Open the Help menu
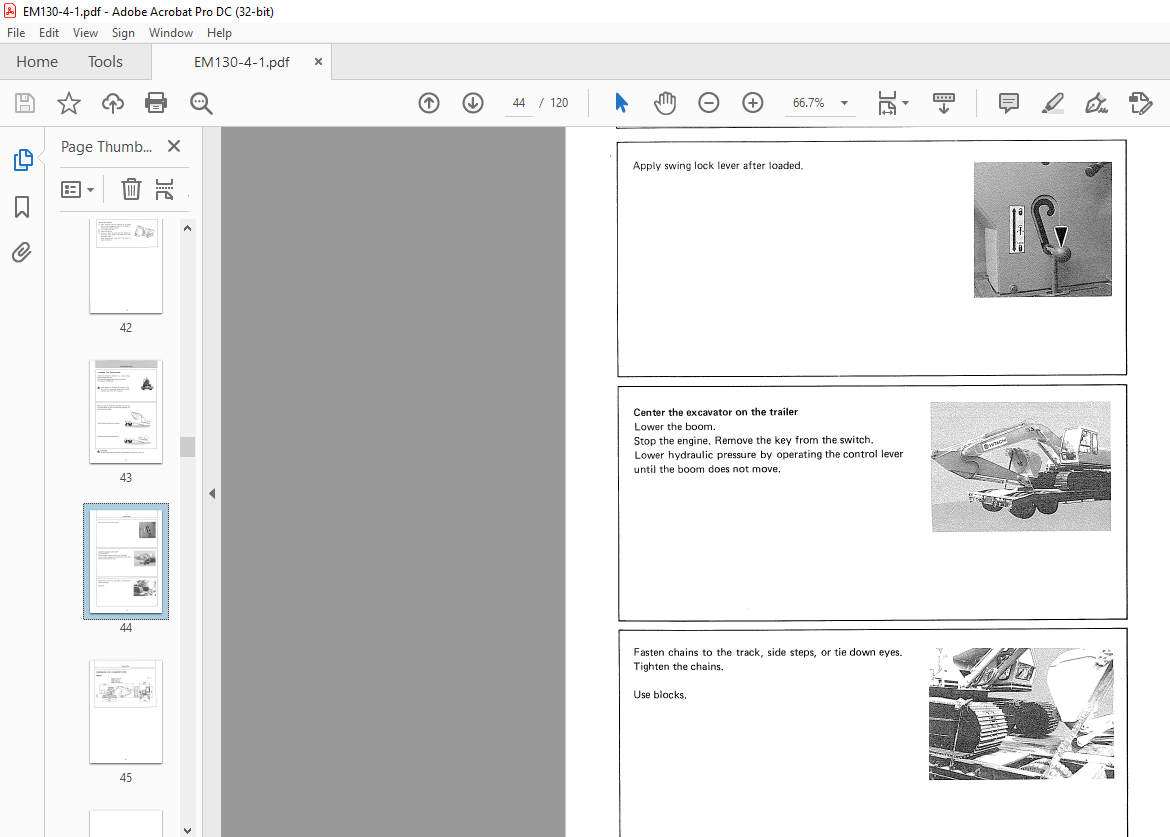 point(219,33)
